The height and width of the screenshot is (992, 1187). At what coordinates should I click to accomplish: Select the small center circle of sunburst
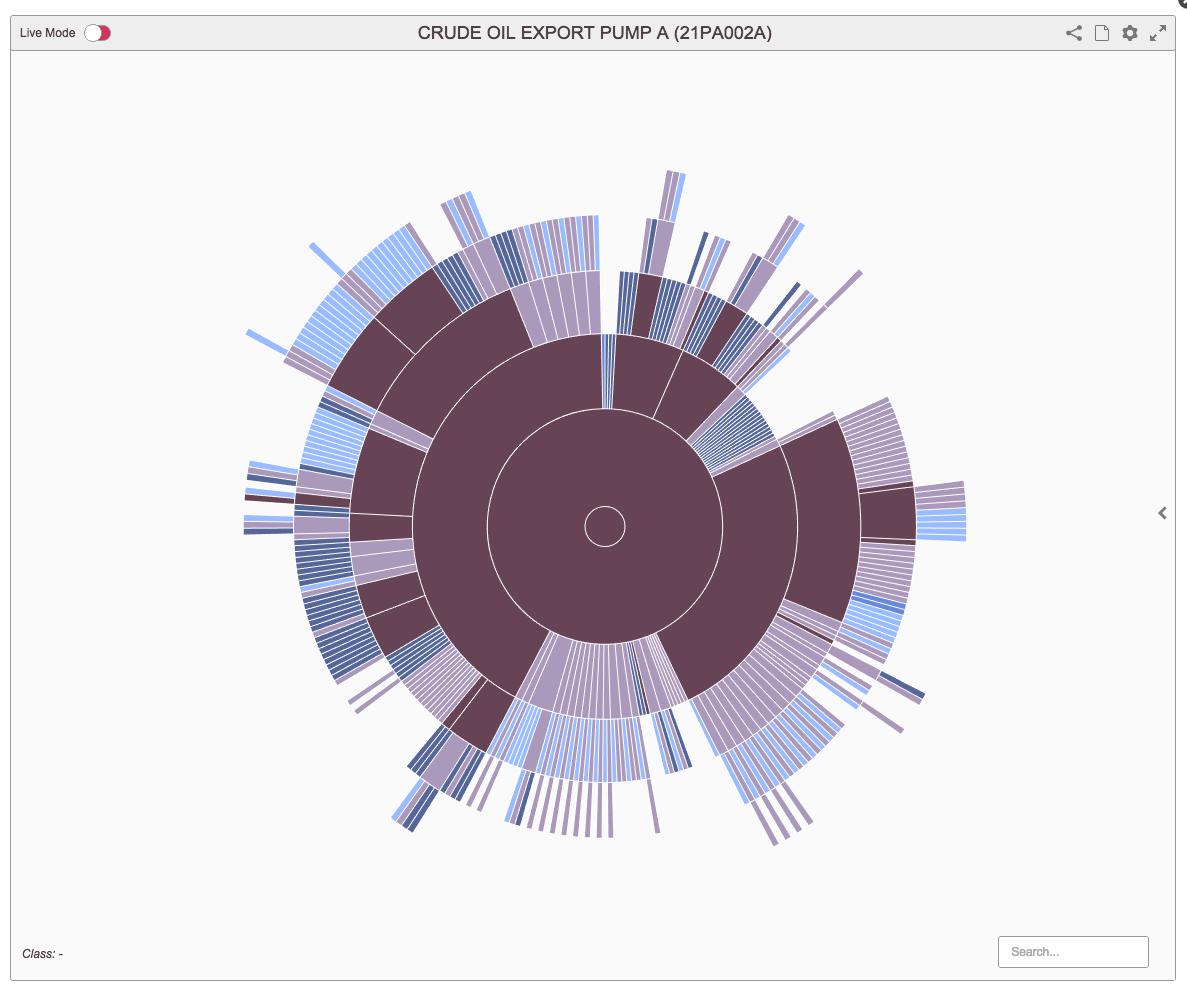coord(605,526)
